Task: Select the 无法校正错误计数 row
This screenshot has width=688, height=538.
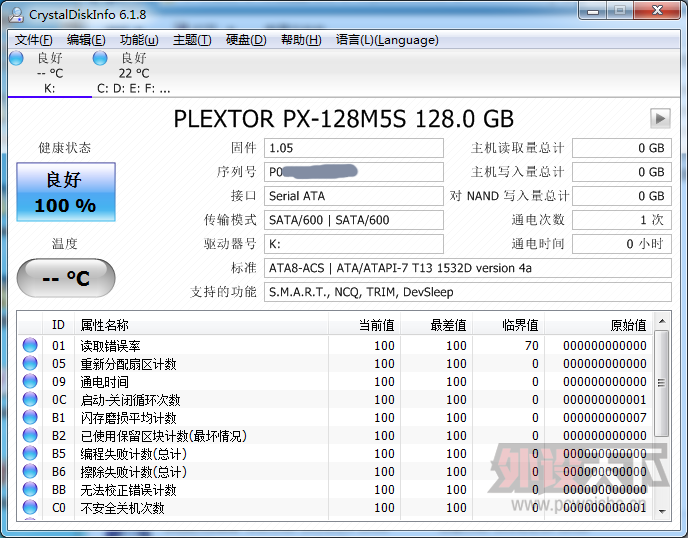Action: [335, 489]
